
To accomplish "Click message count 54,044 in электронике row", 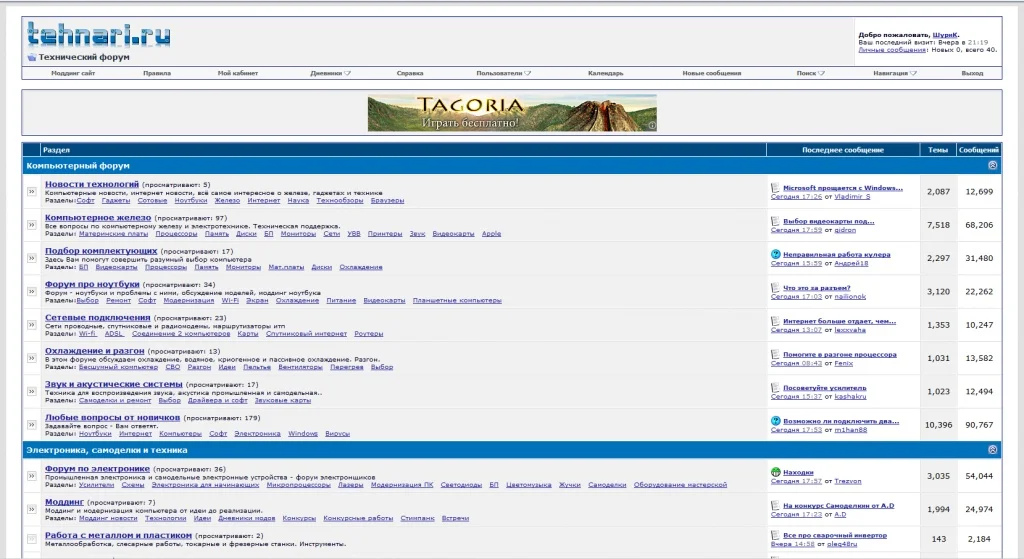I will pos(979,476).
